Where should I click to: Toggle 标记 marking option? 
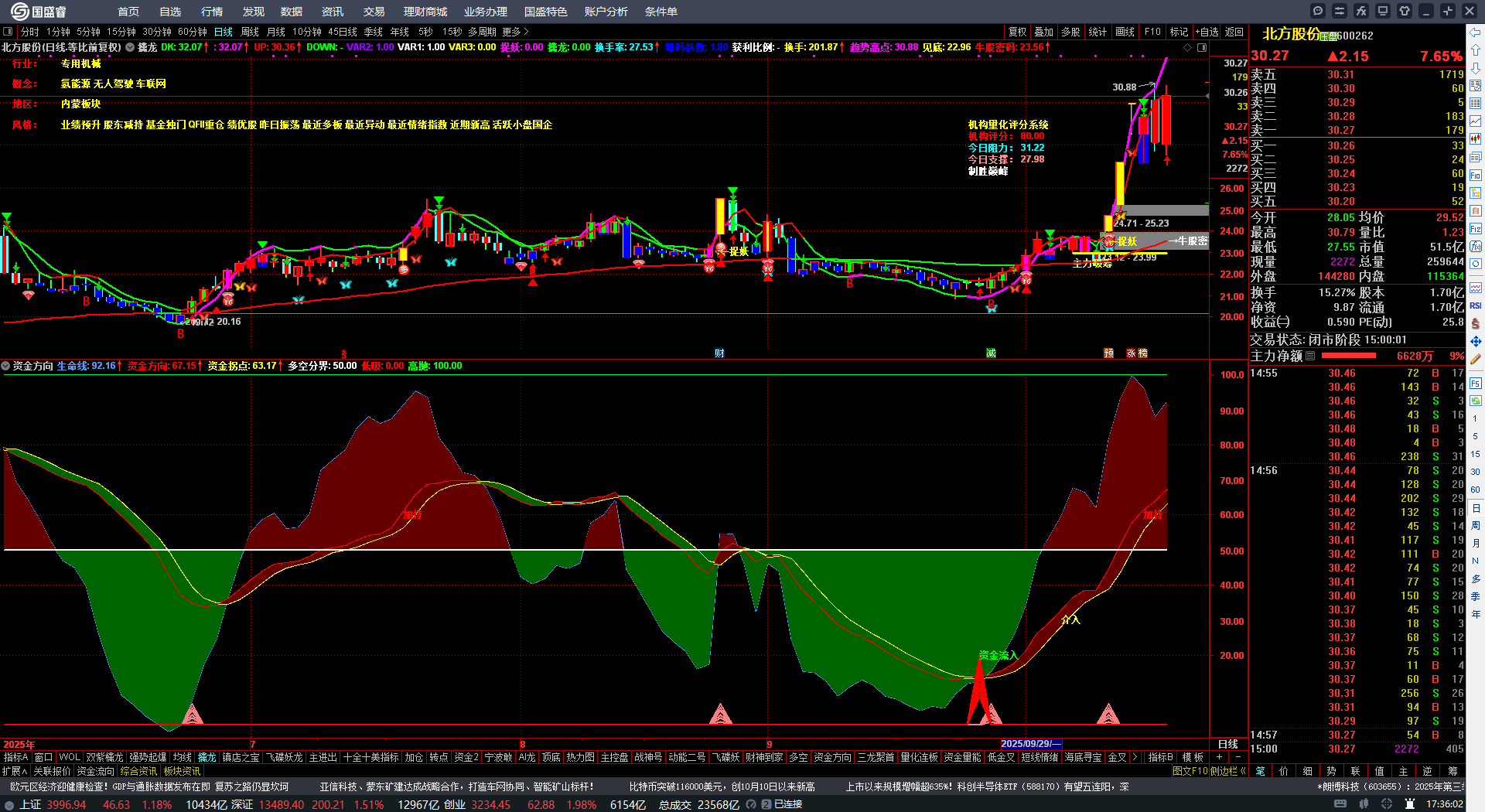[1179, 32]
